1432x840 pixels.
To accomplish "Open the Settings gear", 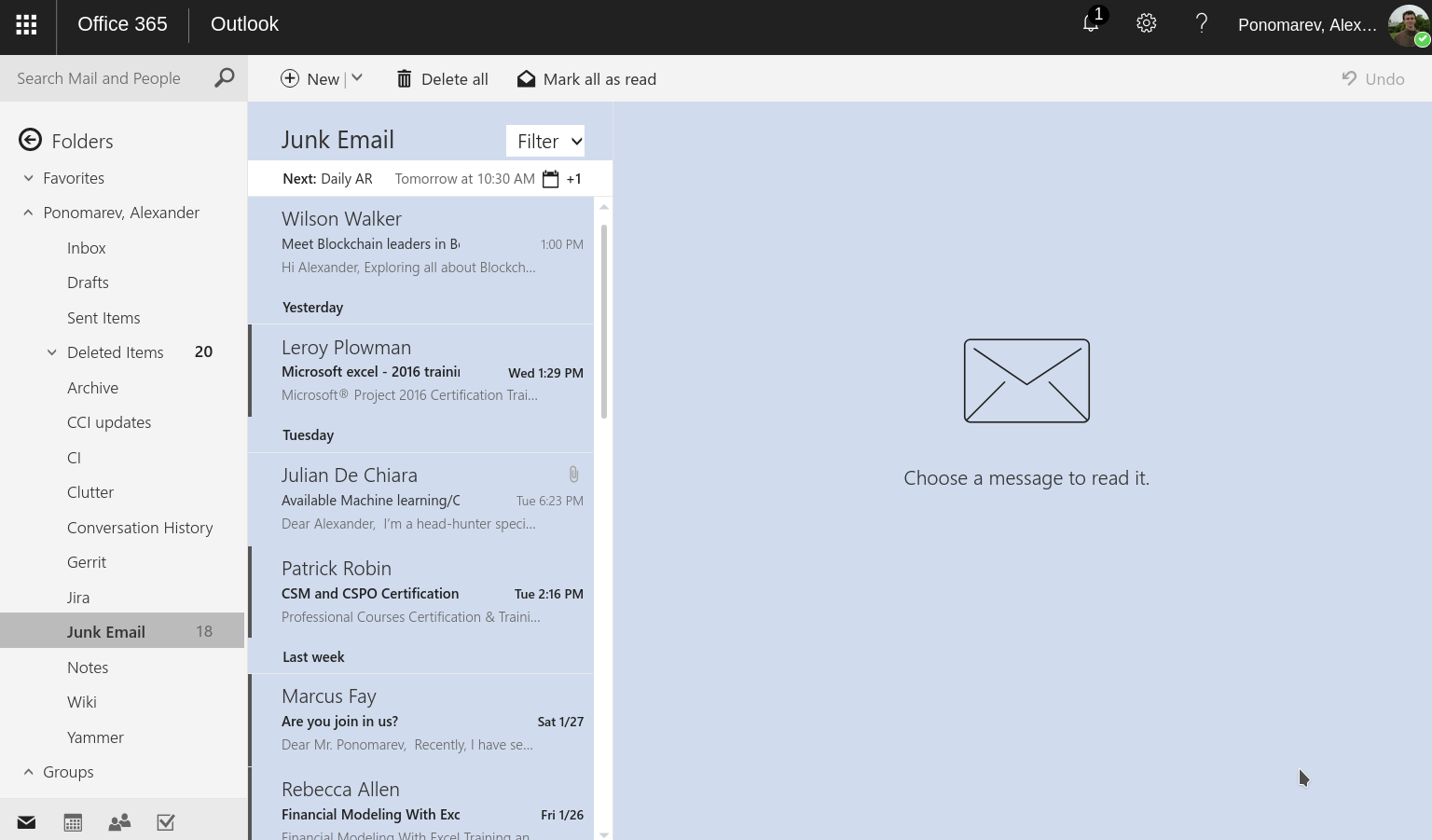I will 1146,24.
